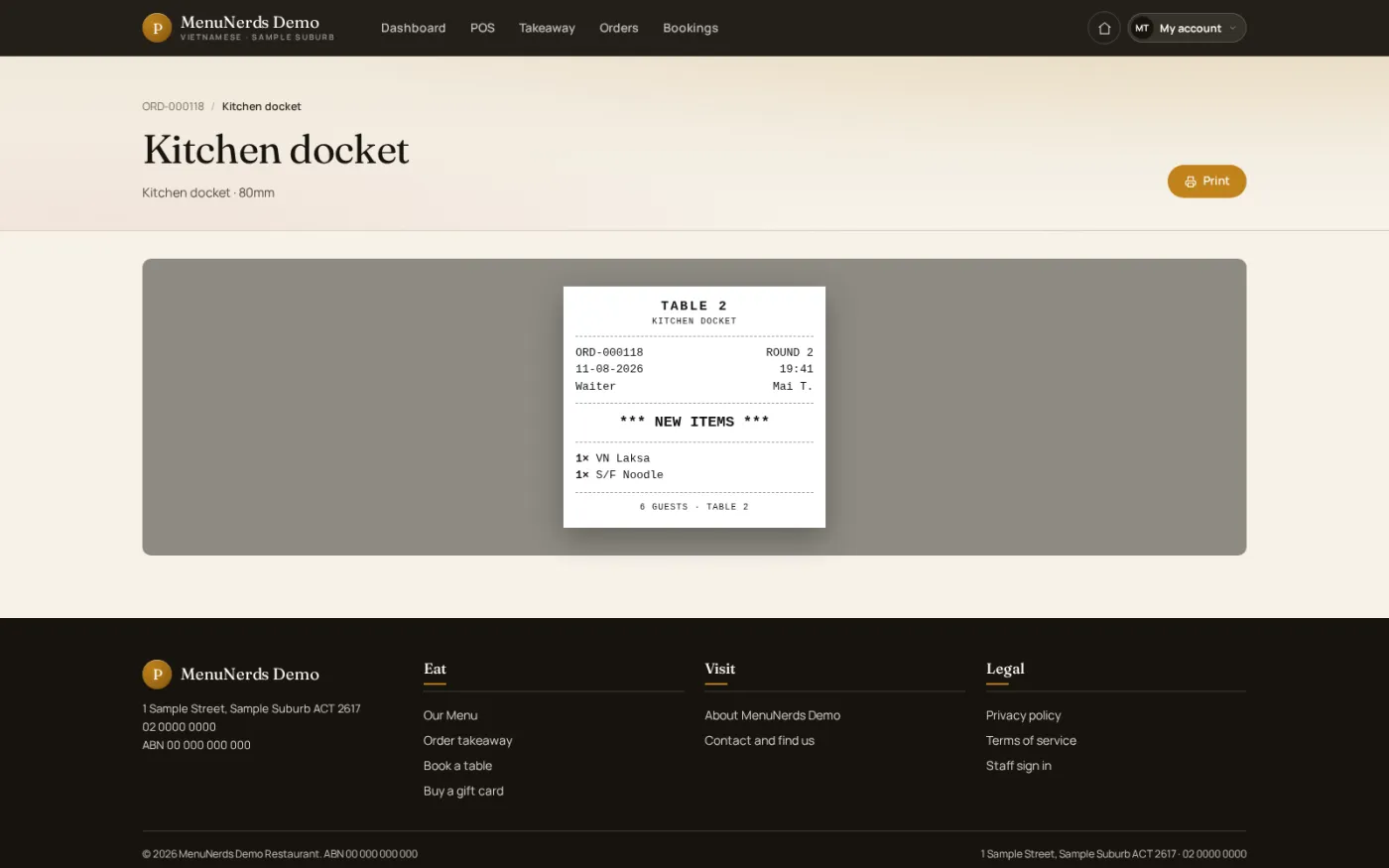
Task: Expand the My account dropdown chevron
Action: tap(1233, 28)
